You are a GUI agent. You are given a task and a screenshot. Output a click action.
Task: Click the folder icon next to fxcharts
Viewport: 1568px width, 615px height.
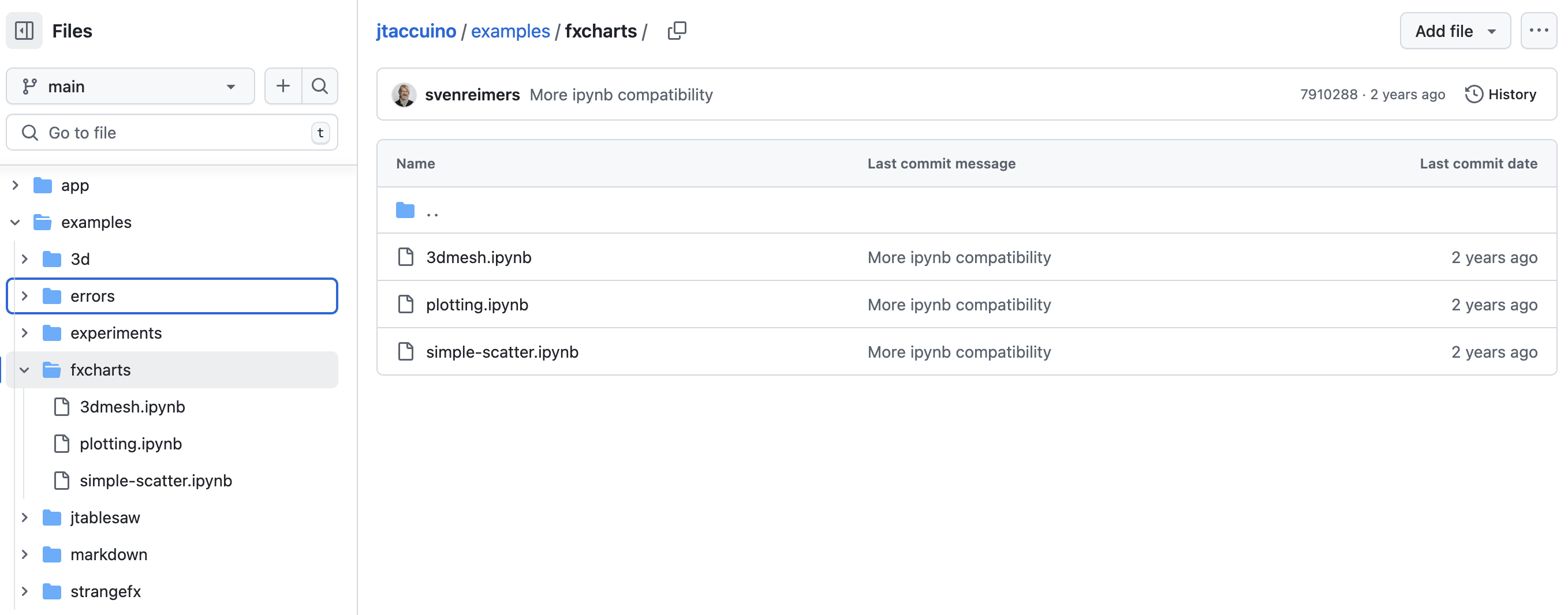coord(51,369)
